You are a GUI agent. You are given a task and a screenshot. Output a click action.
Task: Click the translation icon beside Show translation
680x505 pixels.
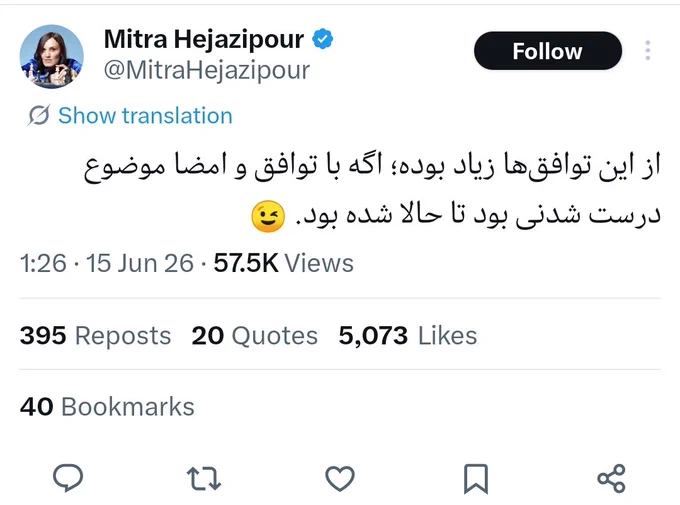(39, 115)
